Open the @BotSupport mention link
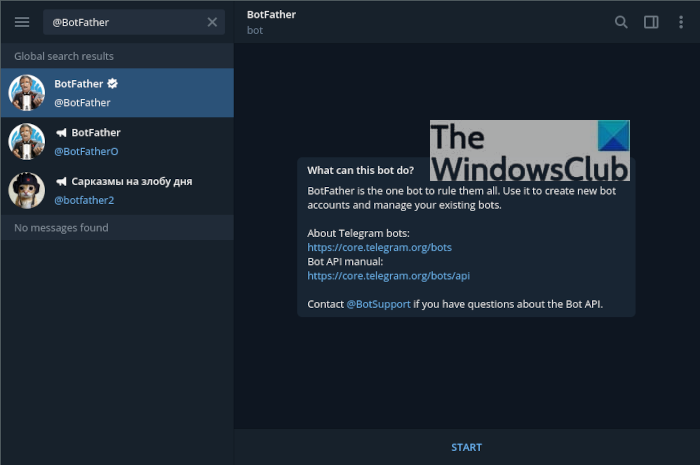The image size is (700, 465). click(x=379, y=304)
